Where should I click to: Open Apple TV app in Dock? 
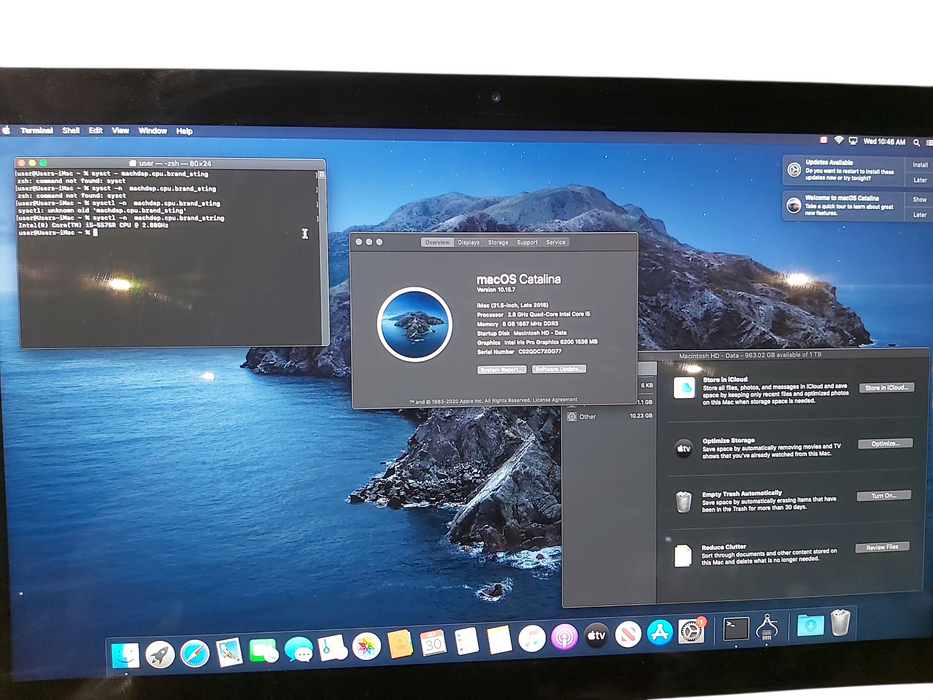(596, 636)
